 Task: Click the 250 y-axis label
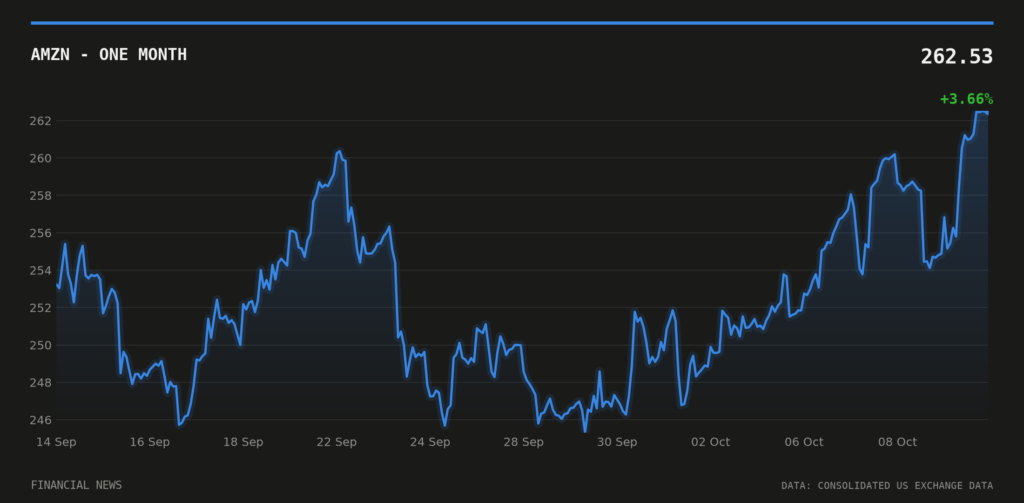point(40,345)
